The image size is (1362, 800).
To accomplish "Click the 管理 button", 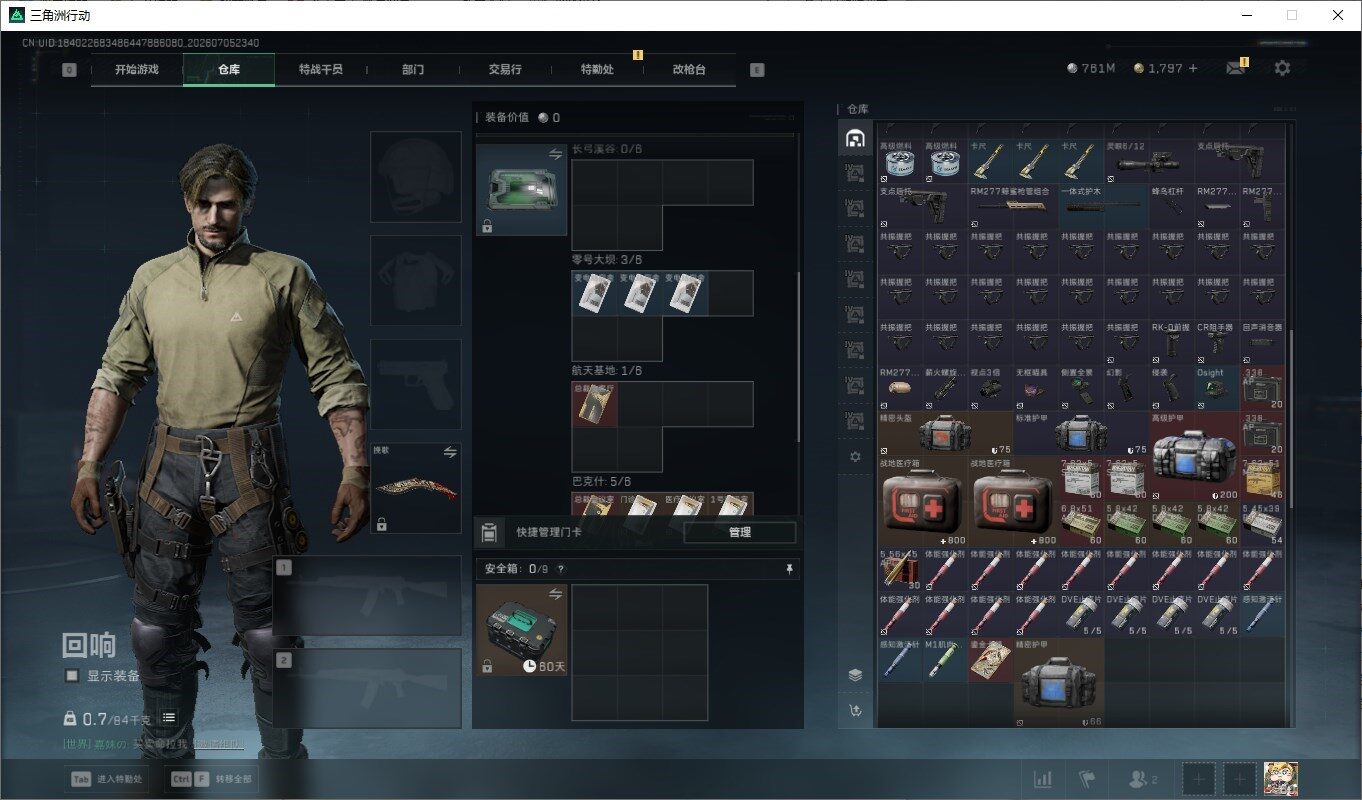I will 740,532.
